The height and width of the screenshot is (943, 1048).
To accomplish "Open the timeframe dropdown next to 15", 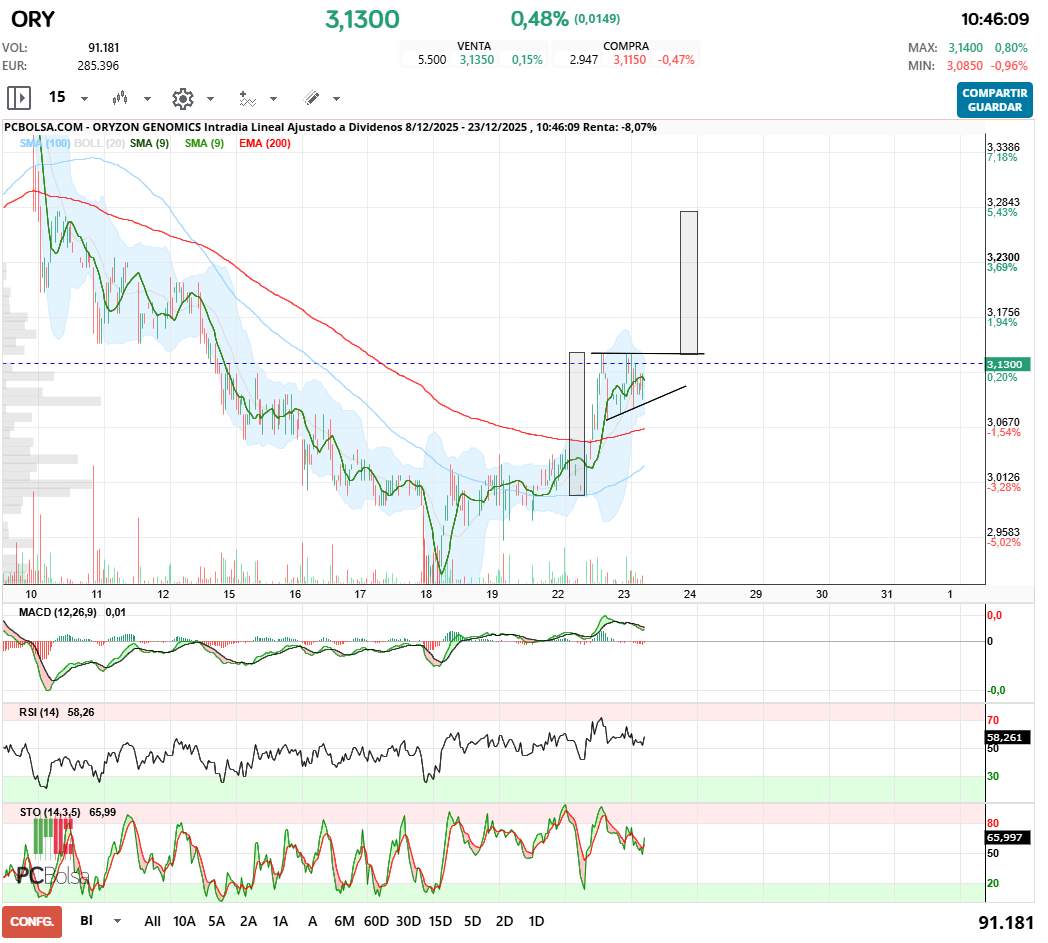I will click(84, 98).
